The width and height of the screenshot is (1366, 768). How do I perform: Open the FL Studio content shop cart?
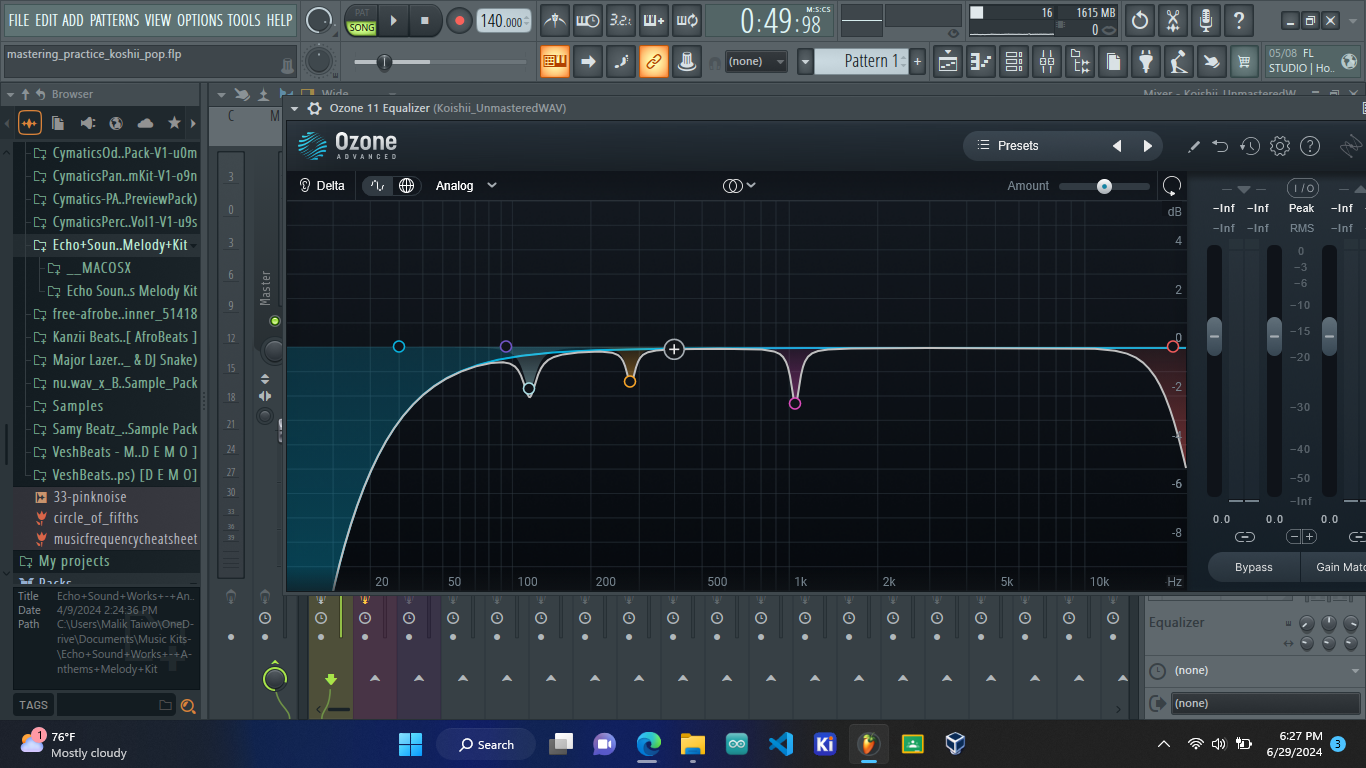tap(1244, 62)
